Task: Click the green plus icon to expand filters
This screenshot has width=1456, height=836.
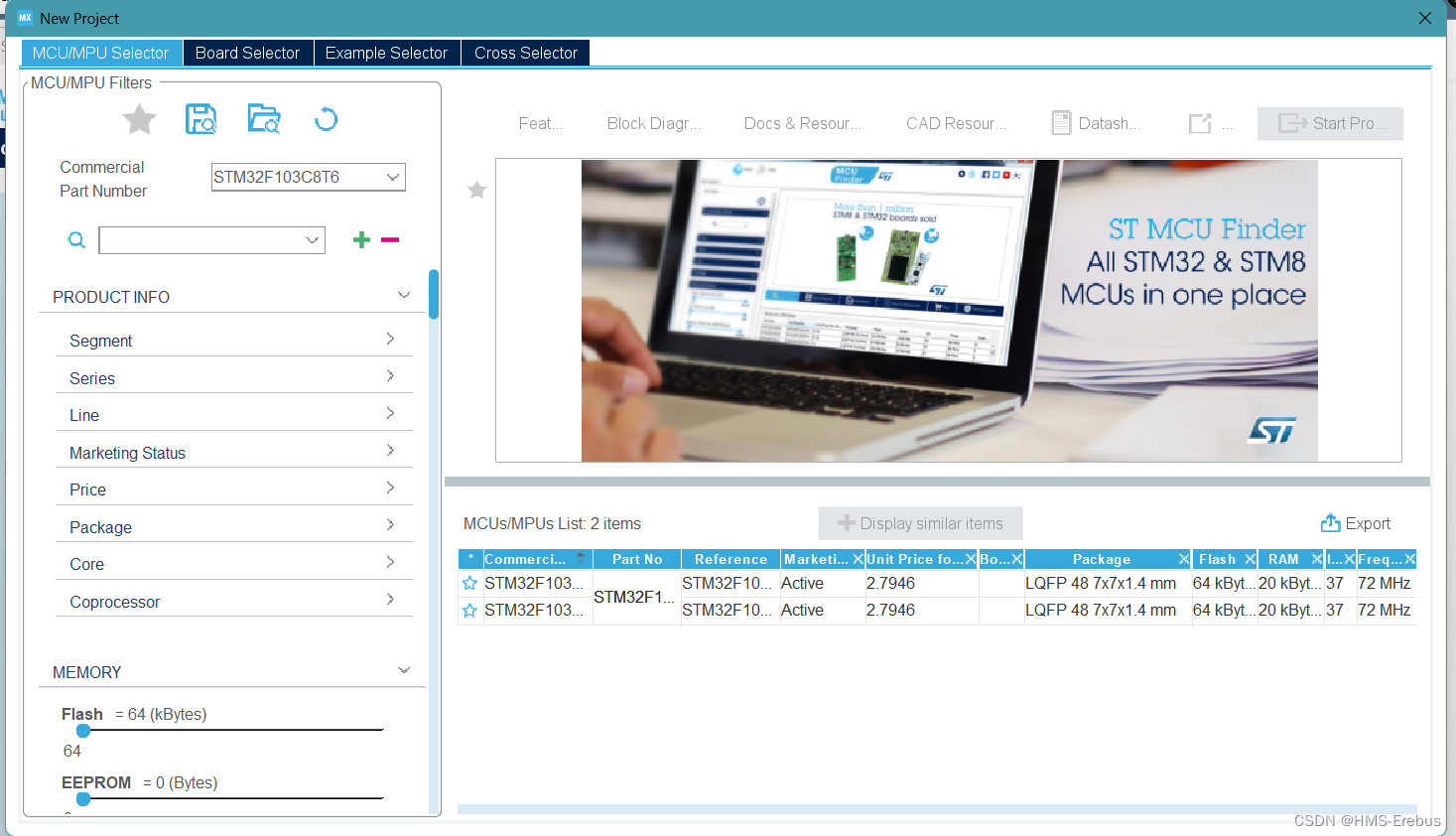Action: click(x=361, y=239)
